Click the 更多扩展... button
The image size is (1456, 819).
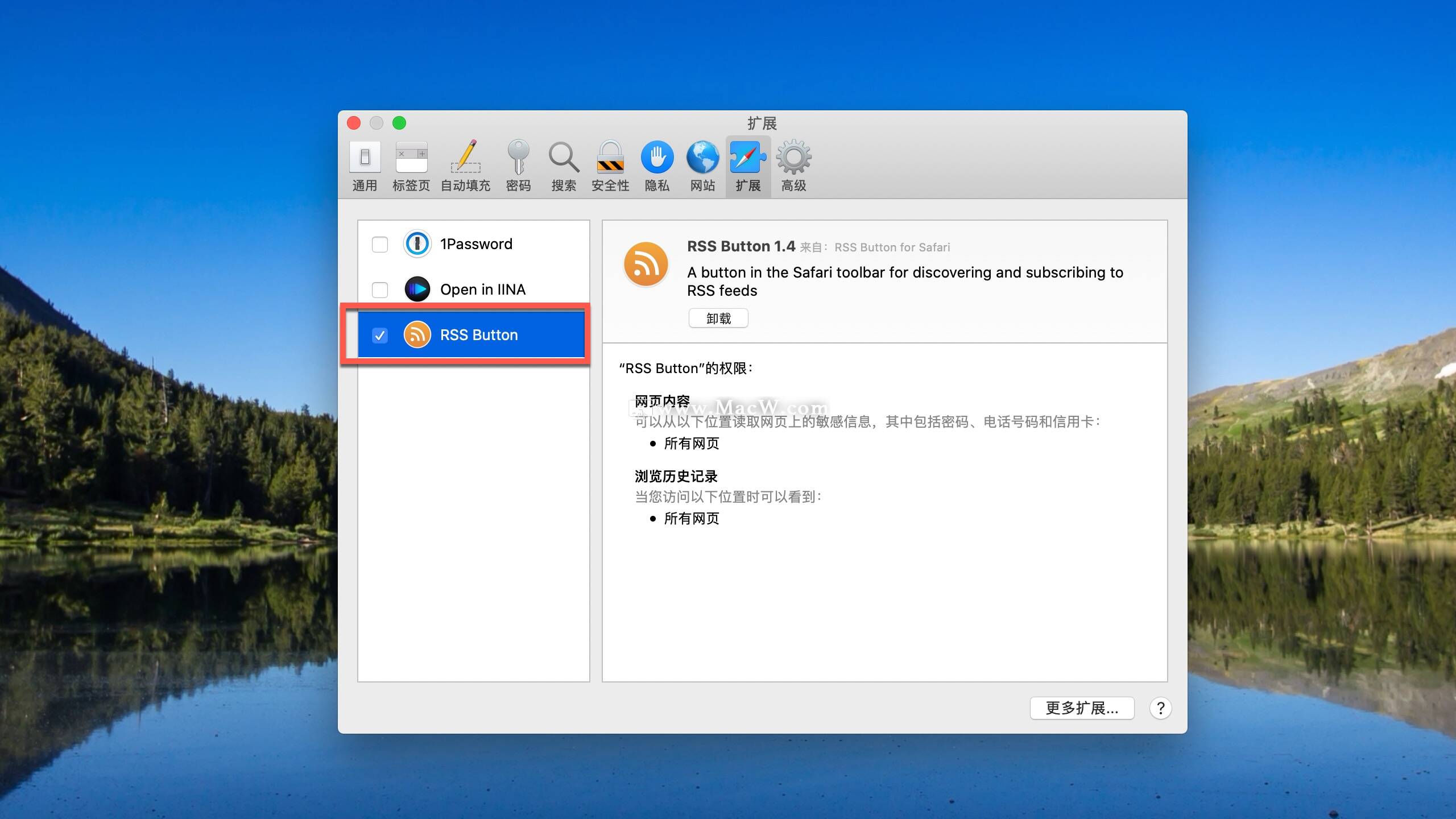tap(1082, 708)
